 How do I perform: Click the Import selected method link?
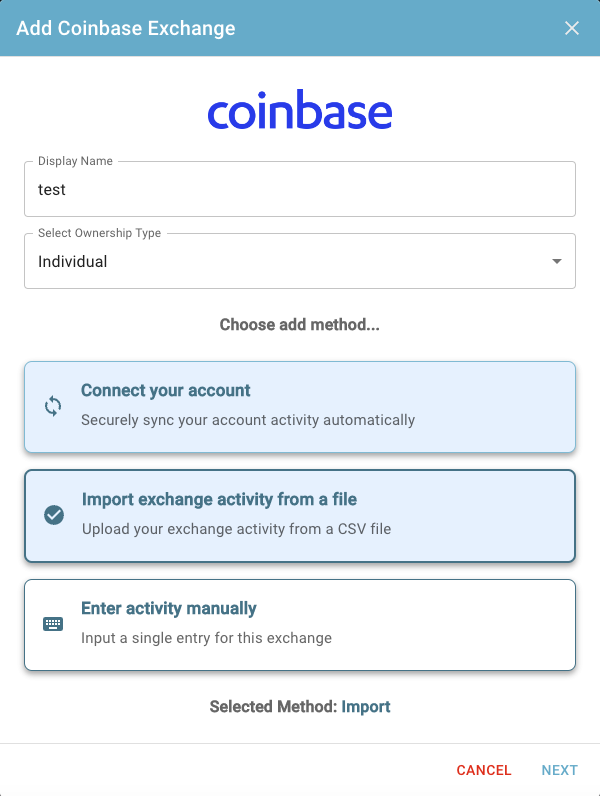pos(365,707)
